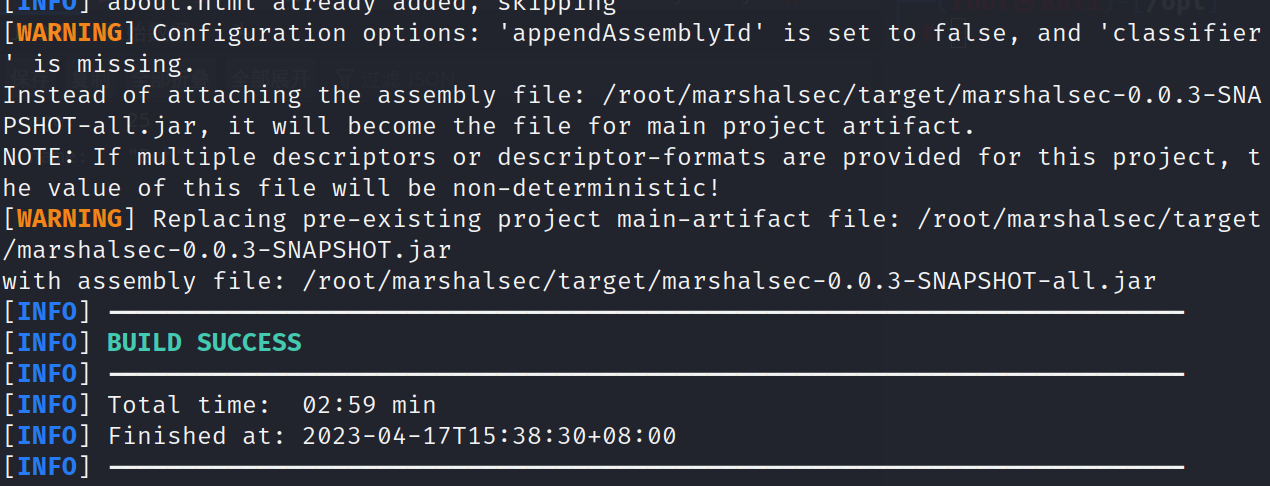Click the jar path after 'with assembly file:'
The width and height of the screenshot is (1270, 486).
(x=728, y=281)
